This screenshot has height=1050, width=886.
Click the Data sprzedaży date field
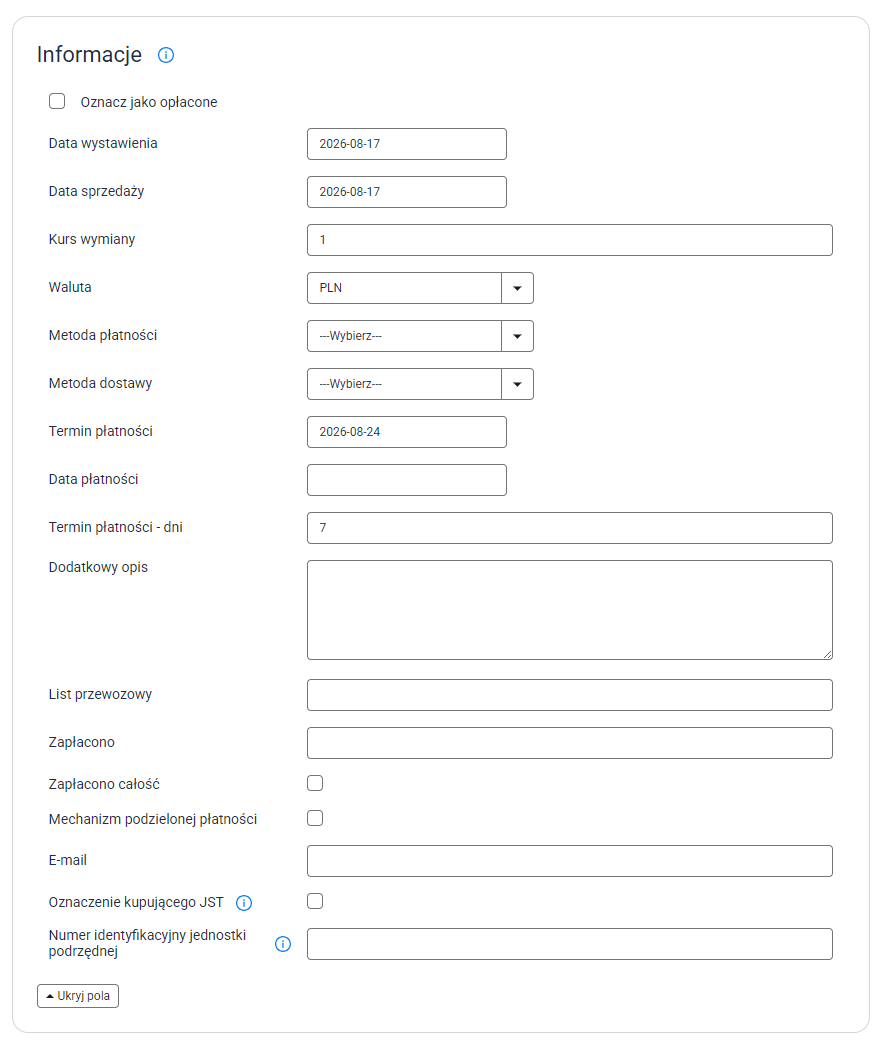point(407,192)
